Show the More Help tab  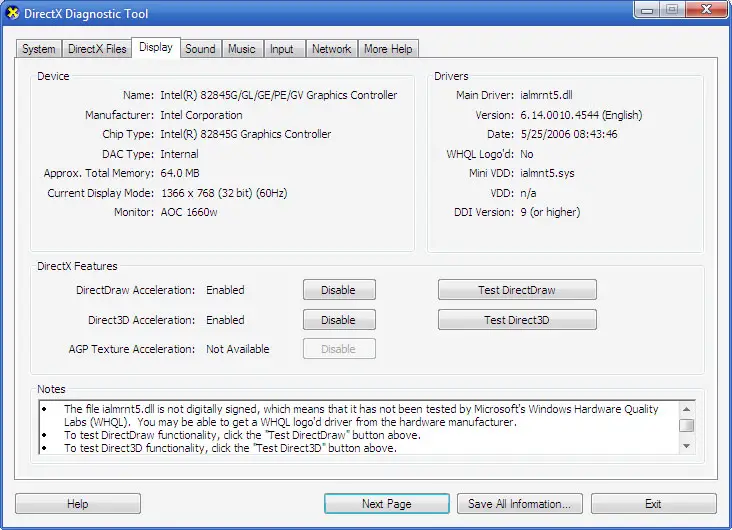[388, 49]
